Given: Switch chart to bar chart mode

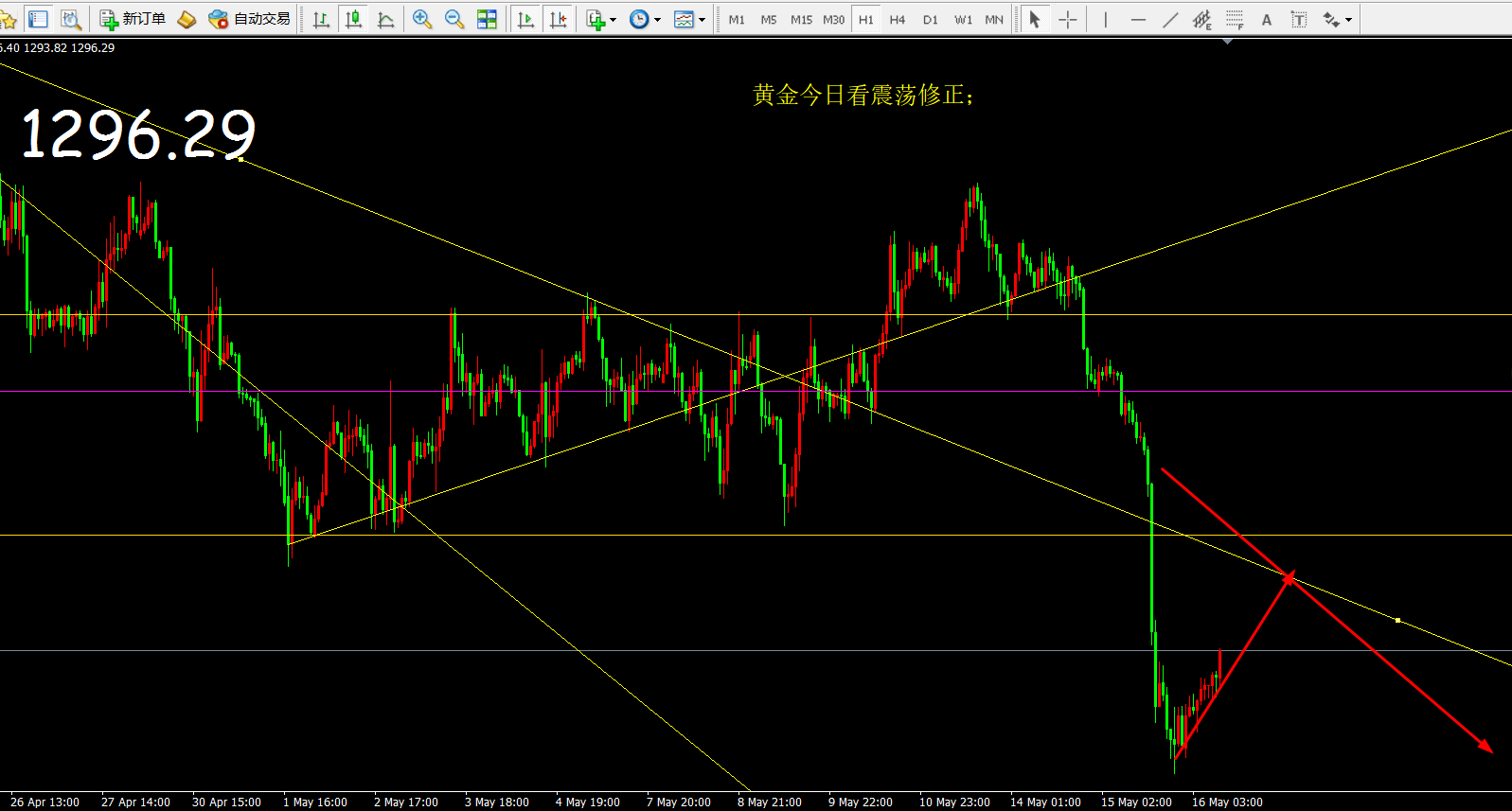Looking at the screenshot, I should [x=322, y=19].
